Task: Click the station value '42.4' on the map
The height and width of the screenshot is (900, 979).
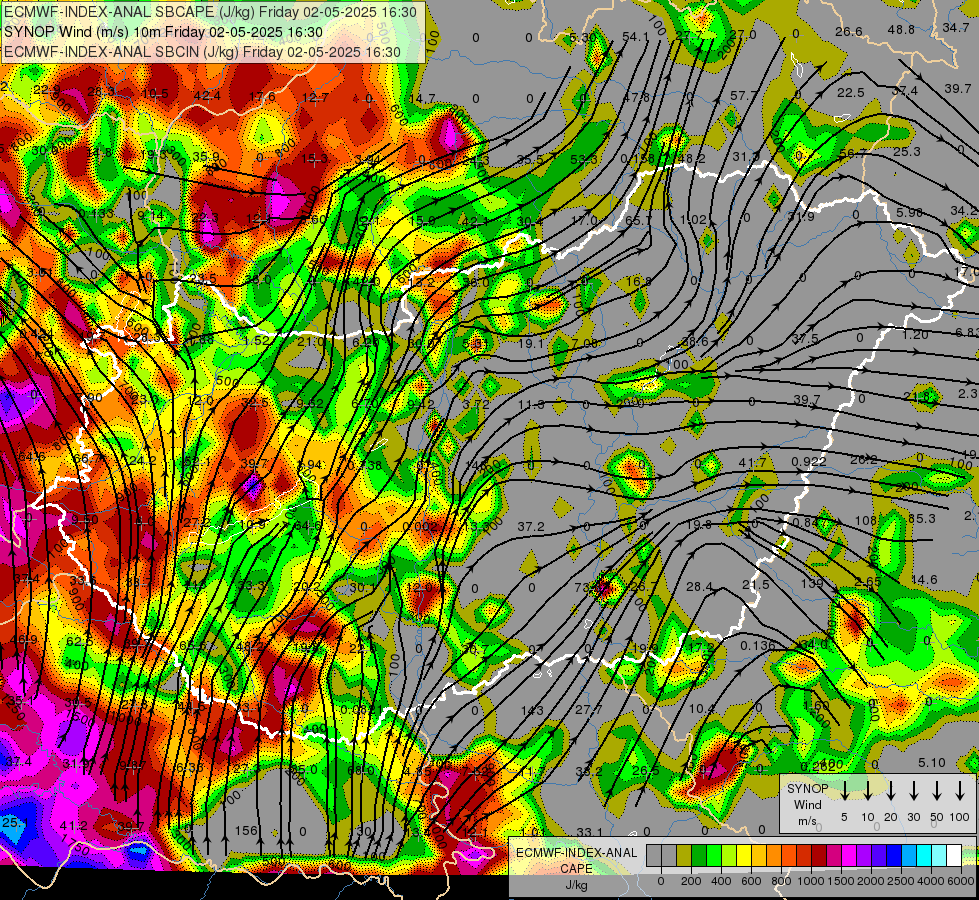Action: 207,96
